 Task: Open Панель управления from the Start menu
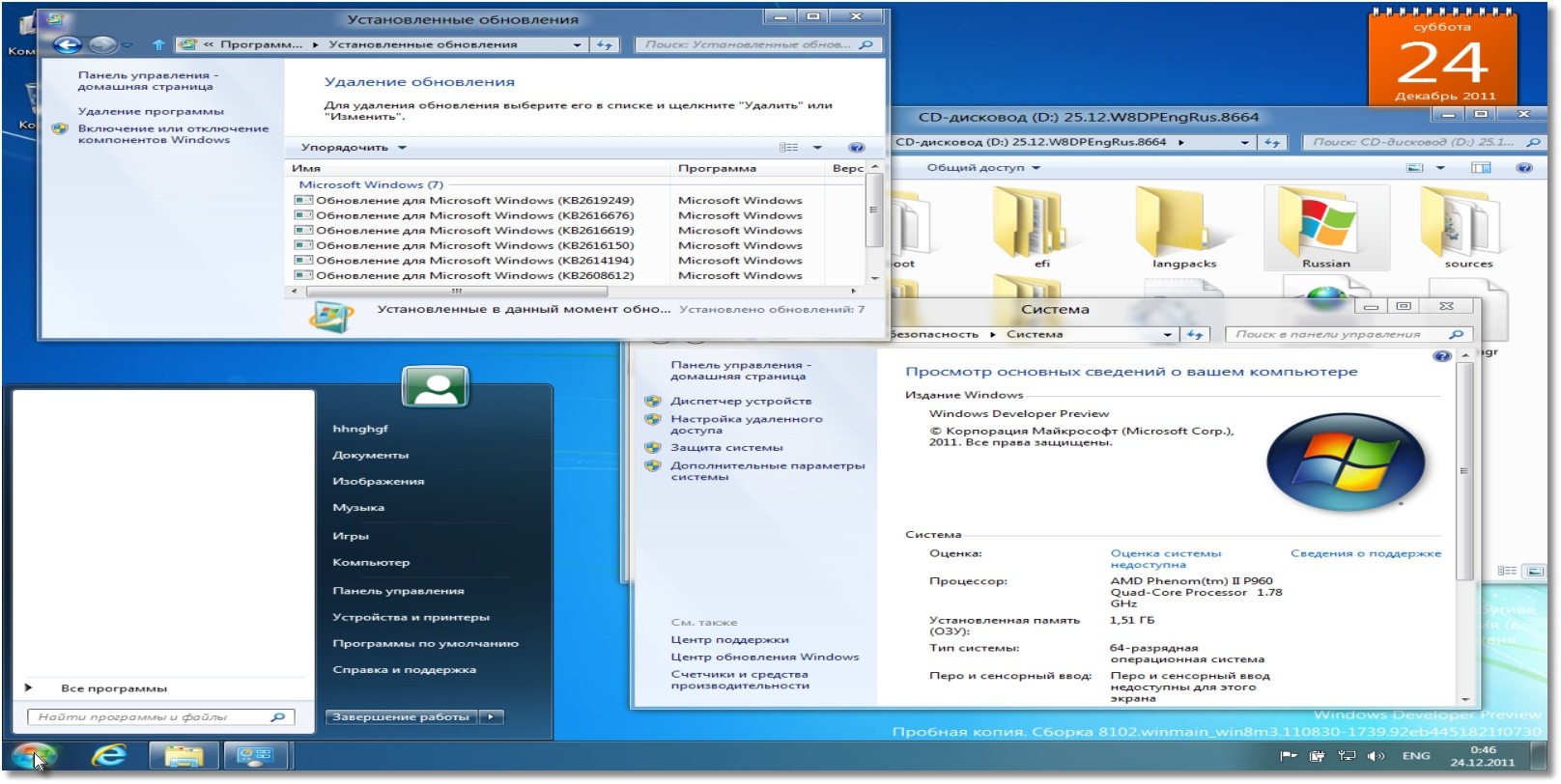point(398,591)
